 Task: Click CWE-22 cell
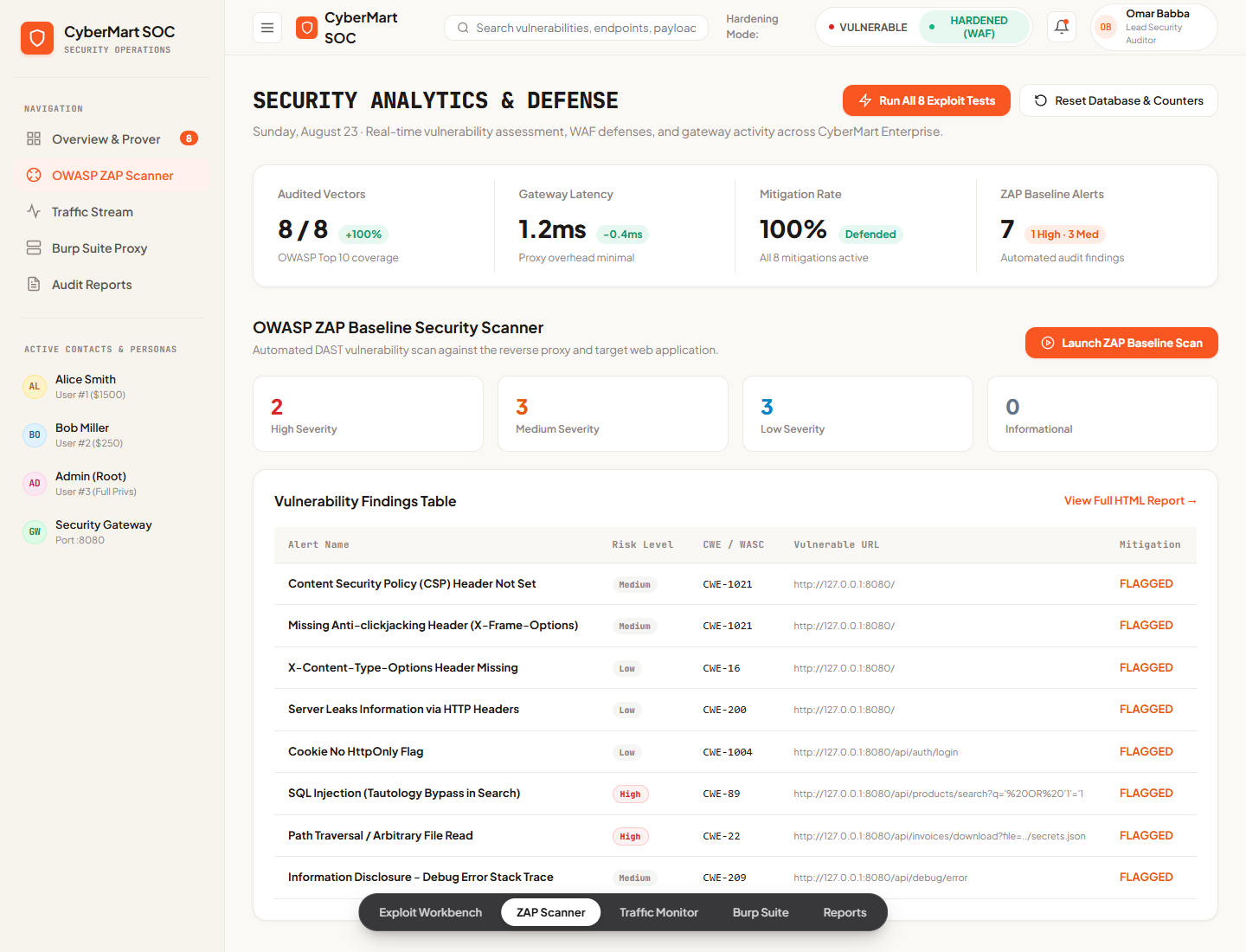tap(722, 836)
